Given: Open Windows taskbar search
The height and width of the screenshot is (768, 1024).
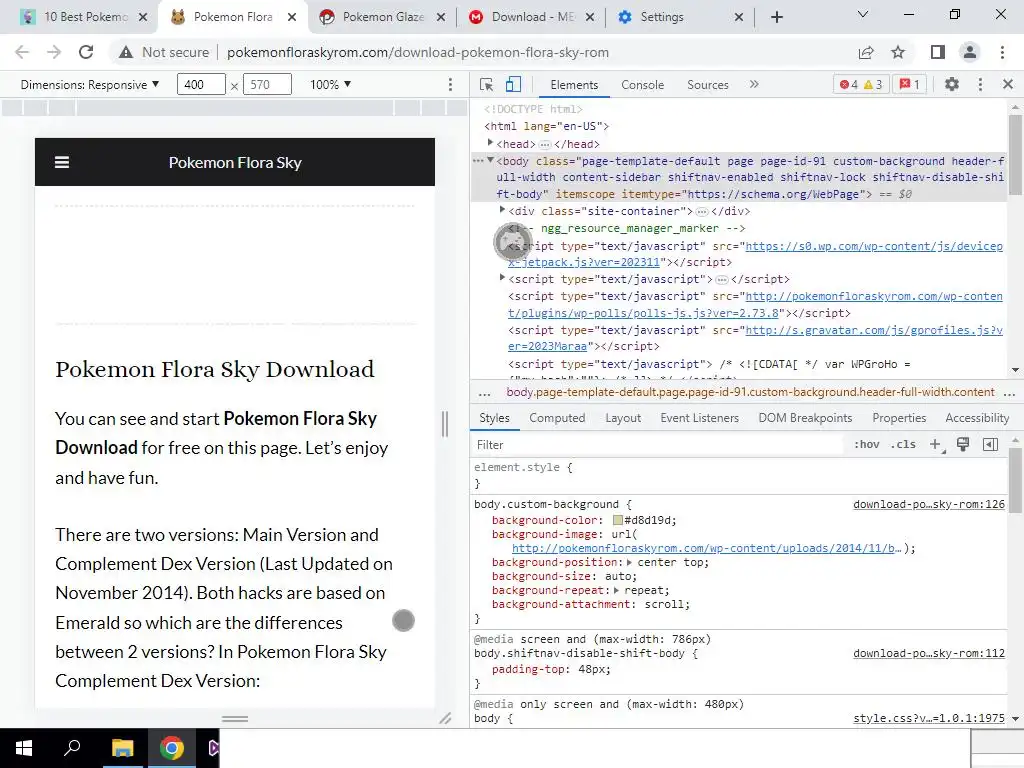Looking at the screenshot, I should 72,748.
